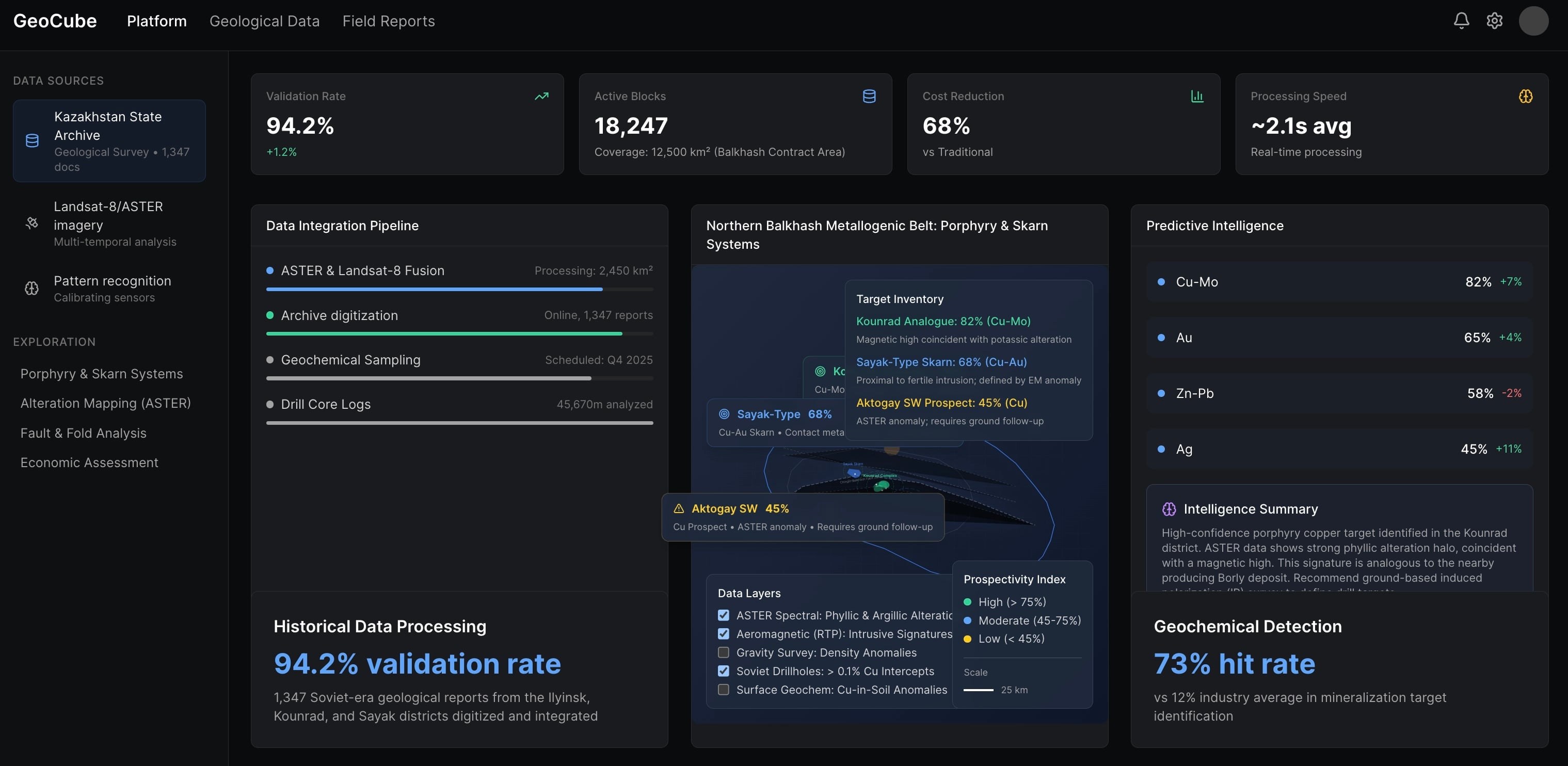1568x766 pixels.
Task: Click the user avatar
Action: point(1534,20)
